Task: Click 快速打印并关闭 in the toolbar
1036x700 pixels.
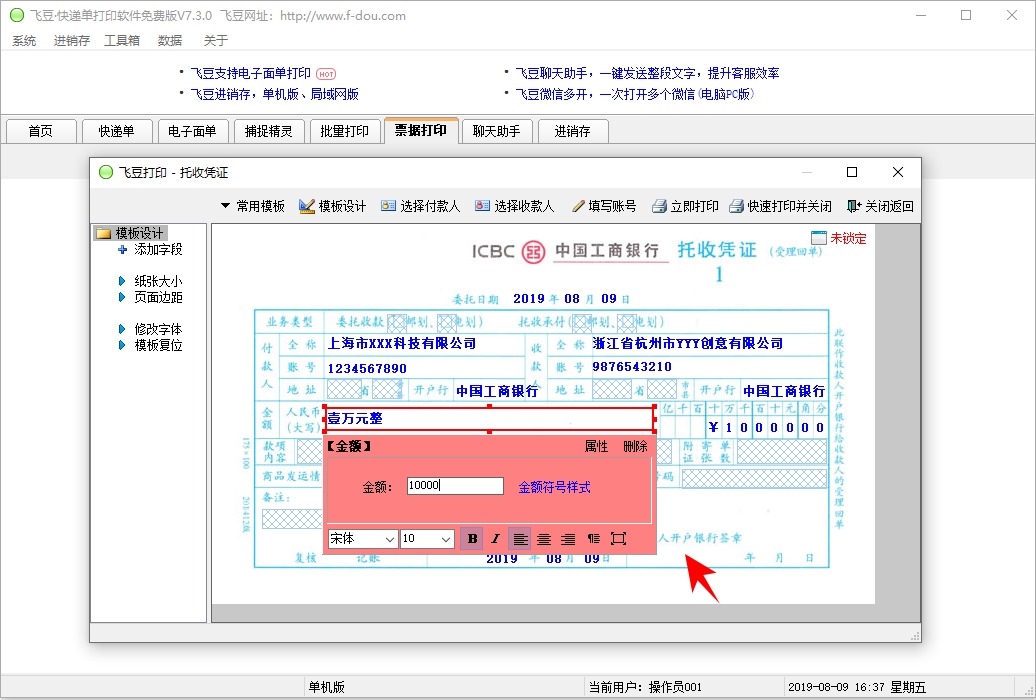Action: [780, 206]
